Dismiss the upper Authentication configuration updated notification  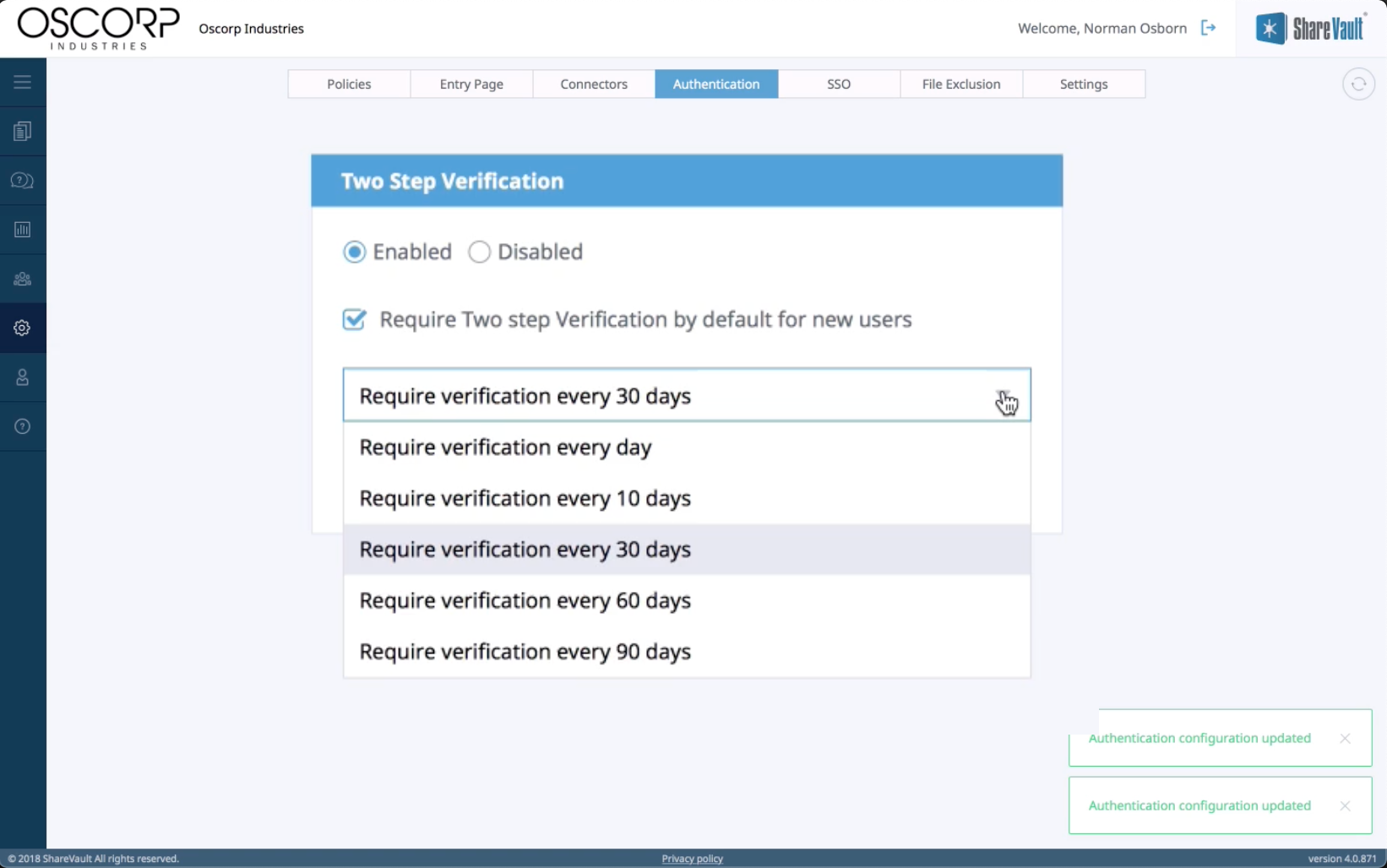tap(1345, 738)
